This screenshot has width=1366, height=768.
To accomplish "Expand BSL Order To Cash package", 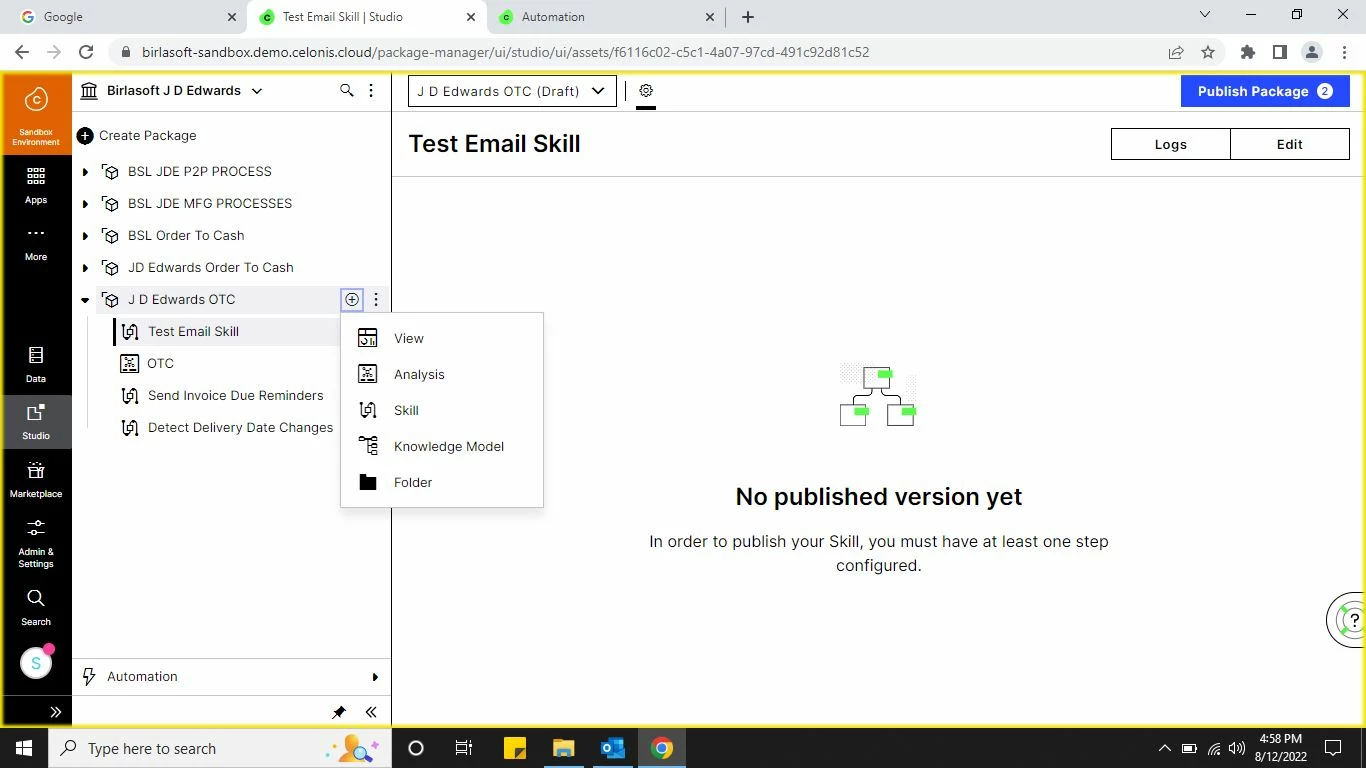I will [85, 236].
